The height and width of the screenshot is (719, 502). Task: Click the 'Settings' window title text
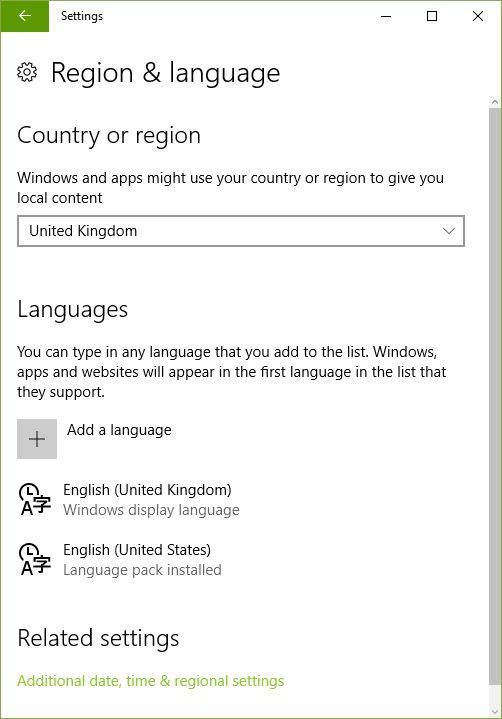tap(82, 16)
